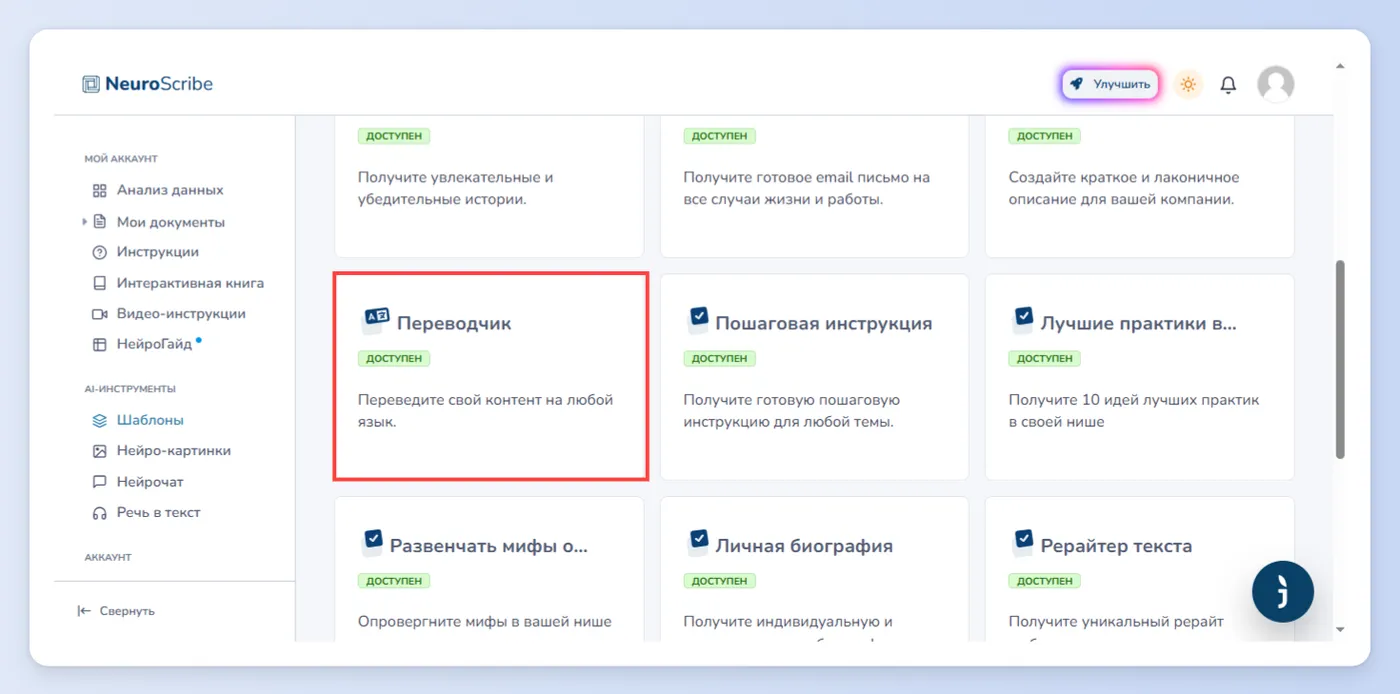Click the NeuroScribe logo icon
This screenshot has width=1400, height=694.
tap(91, 84)
